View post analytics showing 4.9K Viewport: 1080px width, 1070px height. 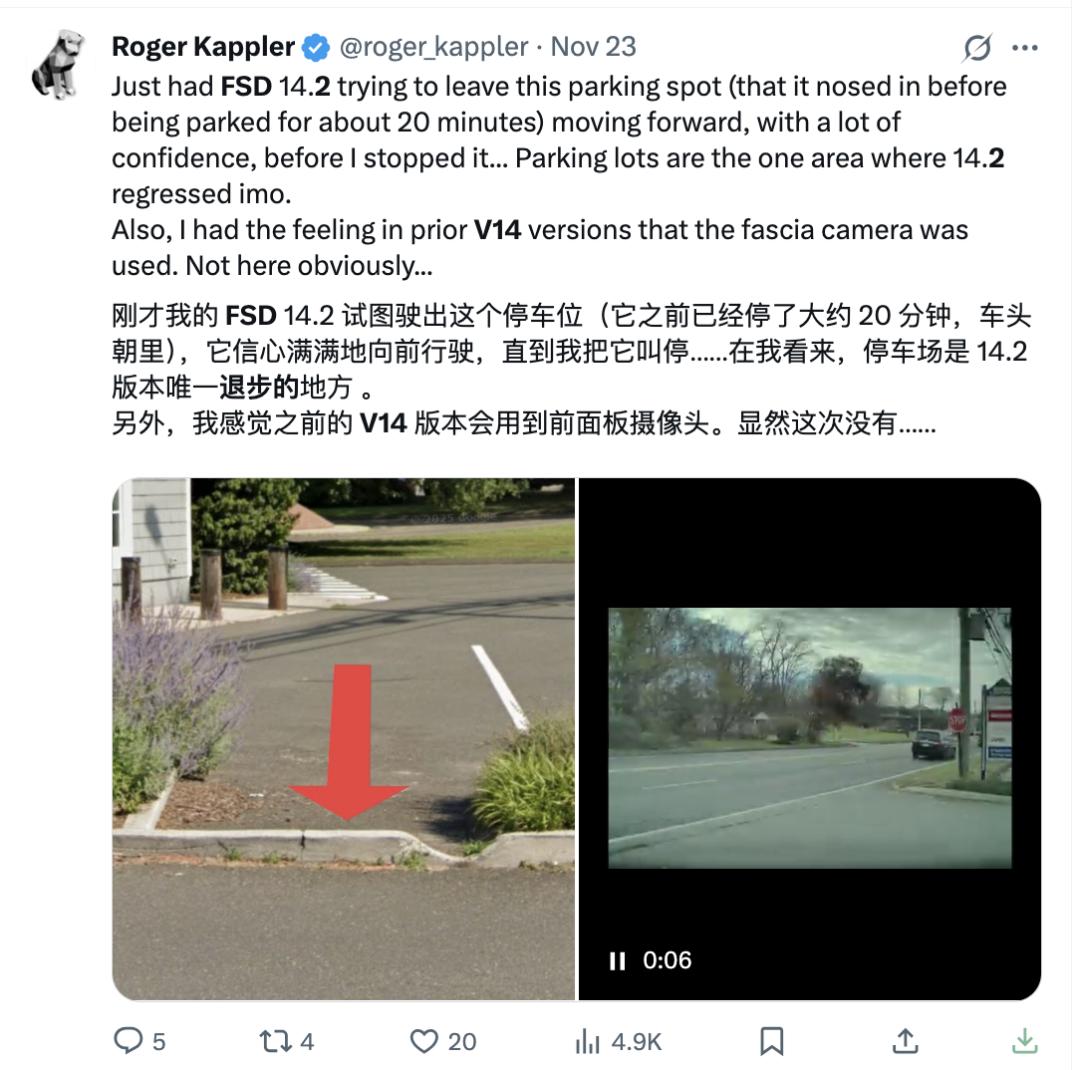(x=618, y=1041)
